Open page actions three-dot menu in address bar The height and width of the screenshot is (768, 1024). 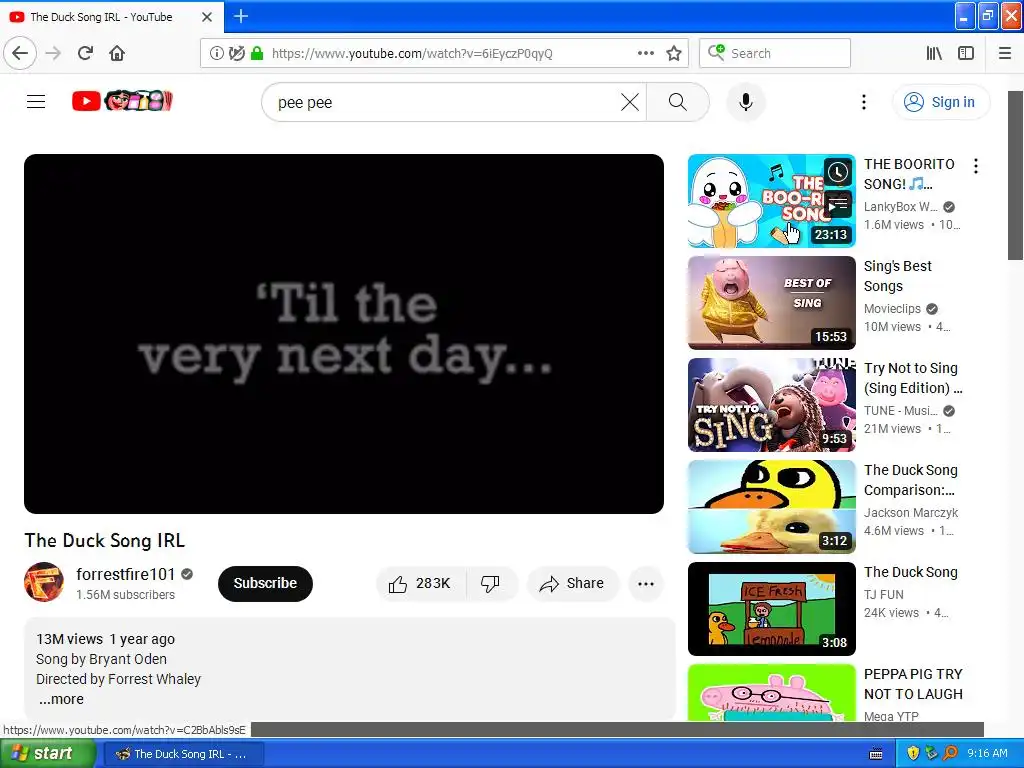(645, 53)
